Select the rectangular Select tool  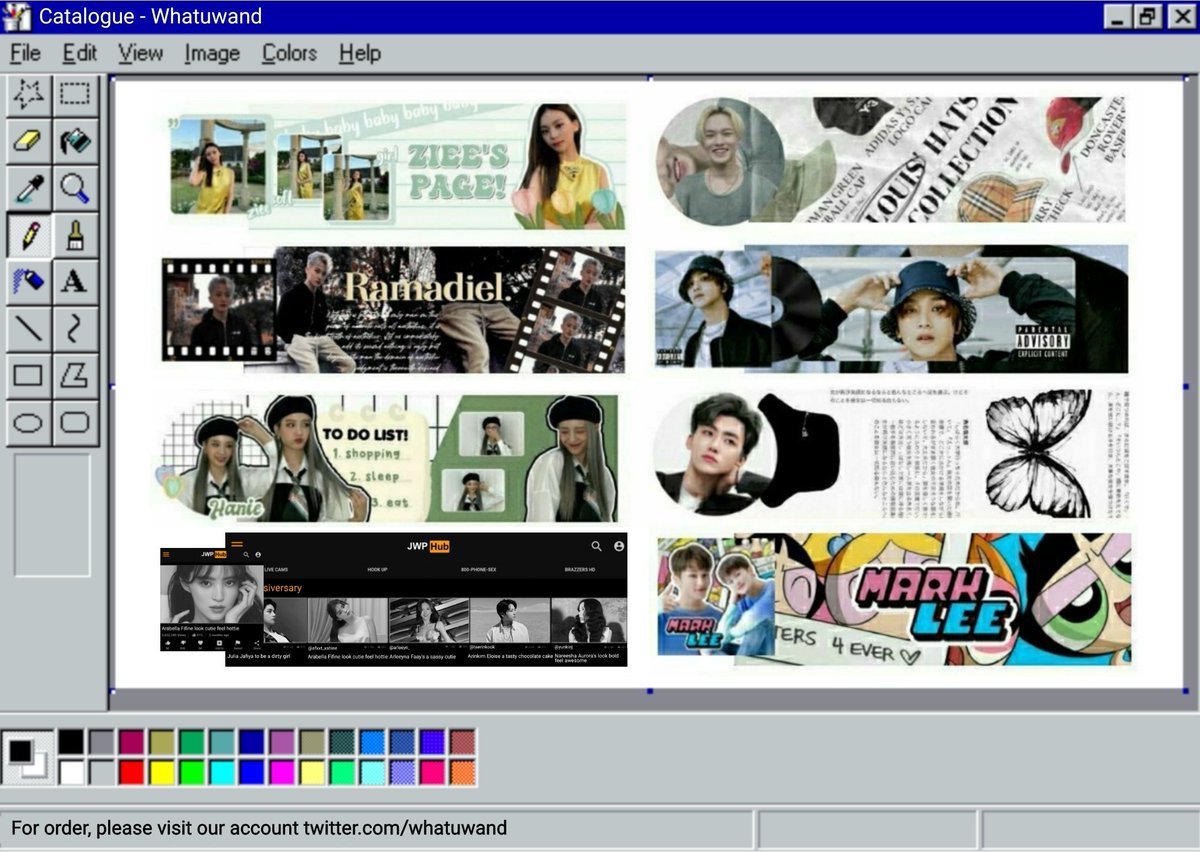[76, 95]
